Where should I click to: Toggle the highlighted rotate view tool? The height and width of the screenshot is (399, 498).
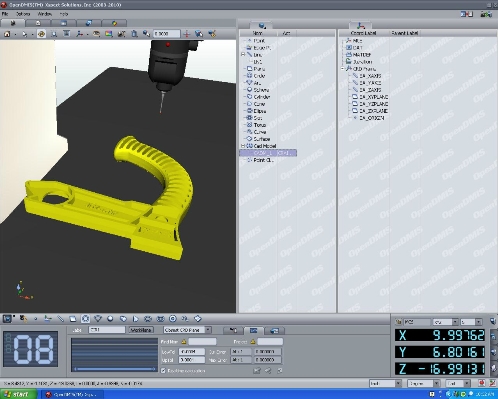pyautogui.click(x=41, y=34)
